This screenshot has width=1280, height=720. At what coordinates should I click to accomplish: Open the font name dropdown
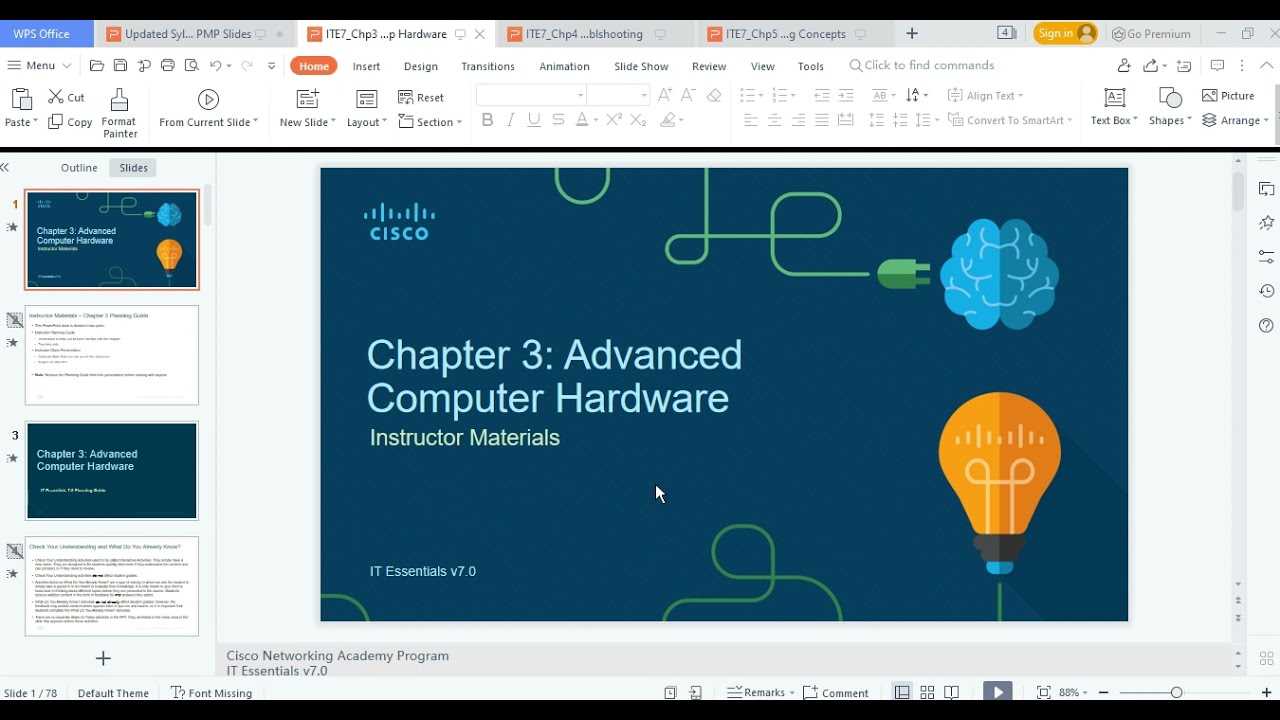(580, 96)
